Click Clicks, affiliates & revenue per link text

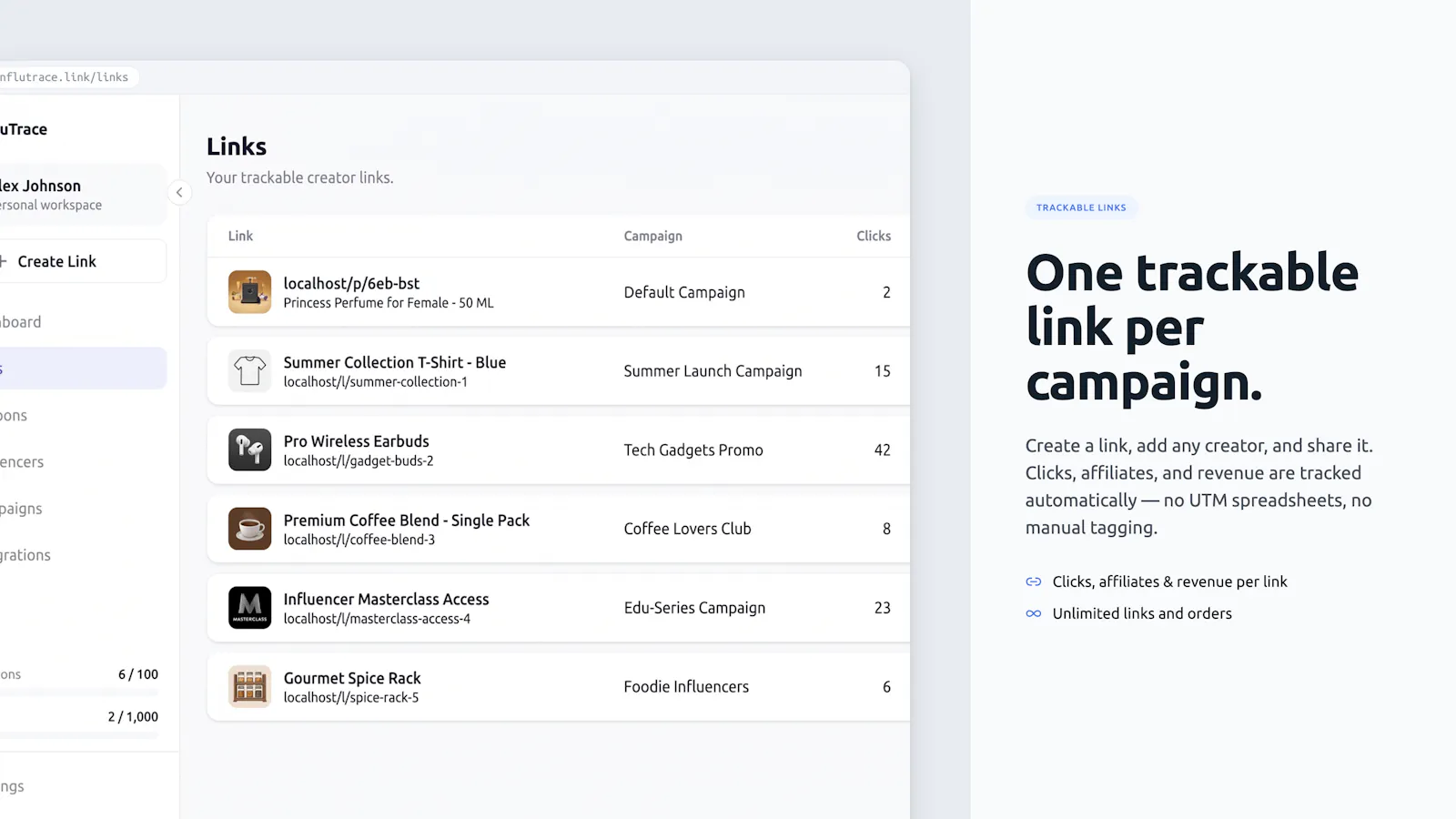point(1170,581)
